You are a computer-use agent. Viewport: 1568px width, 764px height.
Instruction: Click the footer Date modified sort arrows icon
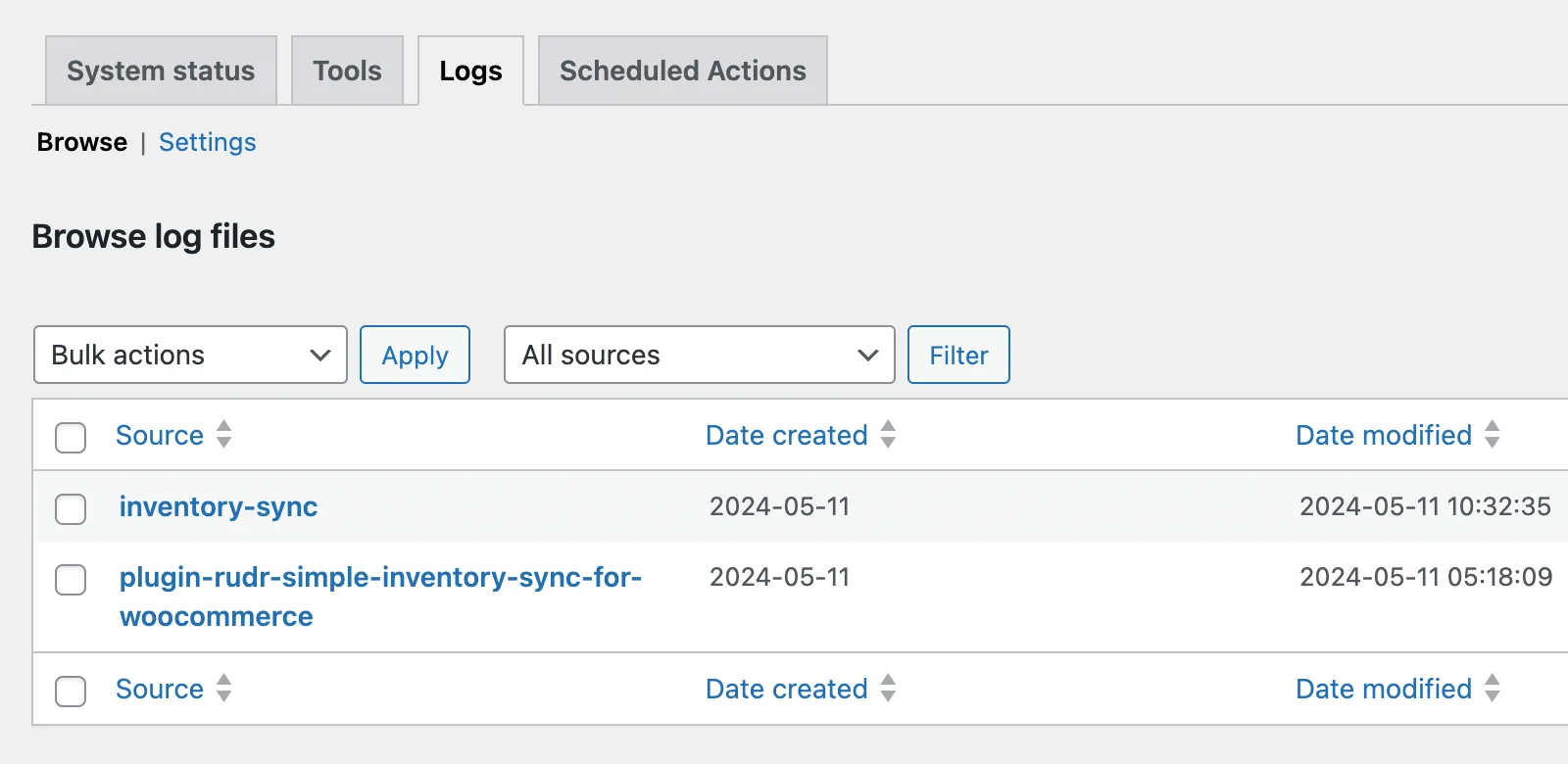pyautogui.click(x=1493, y=688)
